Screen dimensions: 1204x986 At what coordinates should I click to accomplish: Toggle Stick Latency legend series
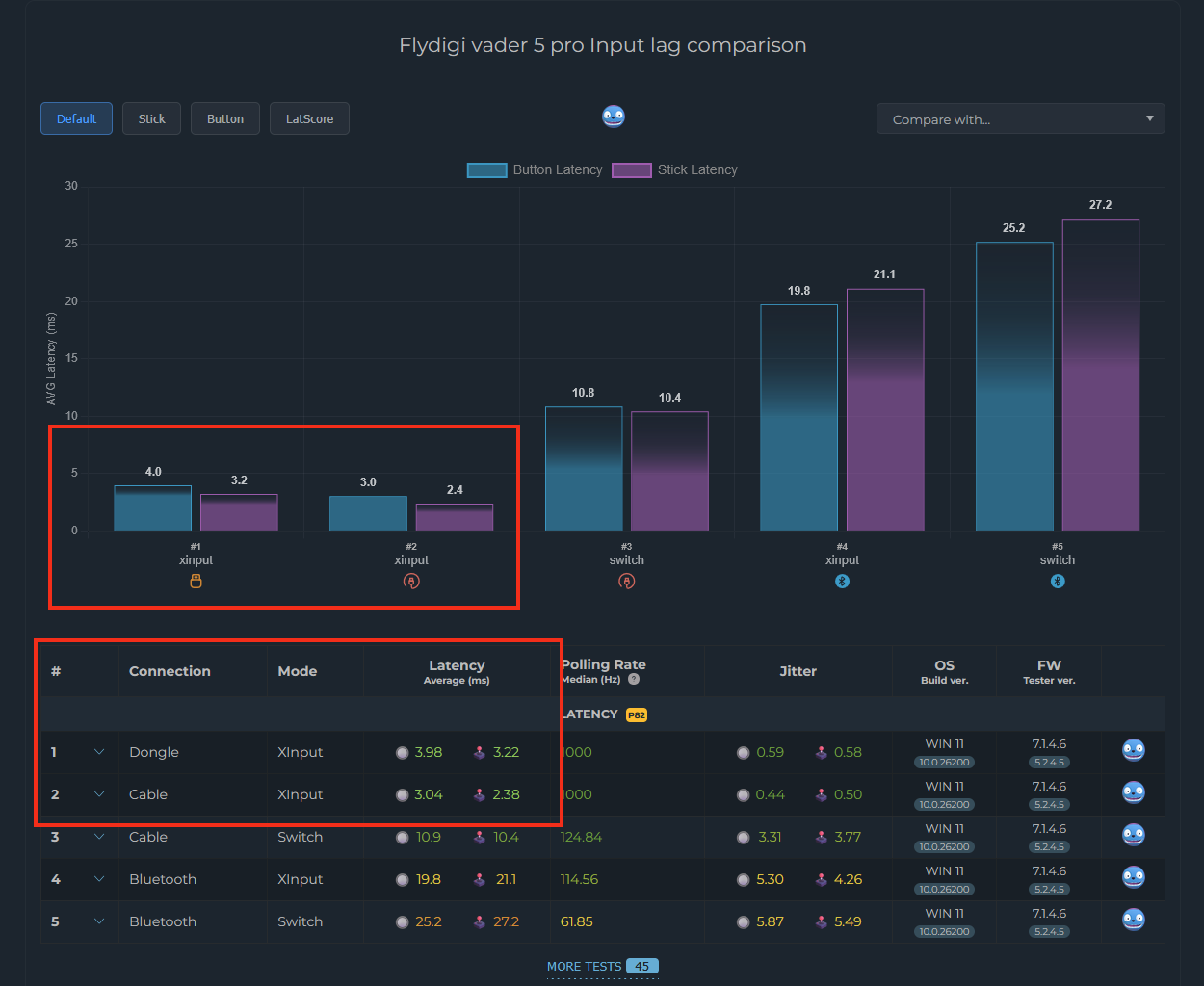pyautogui.click(x=675, y=169)
